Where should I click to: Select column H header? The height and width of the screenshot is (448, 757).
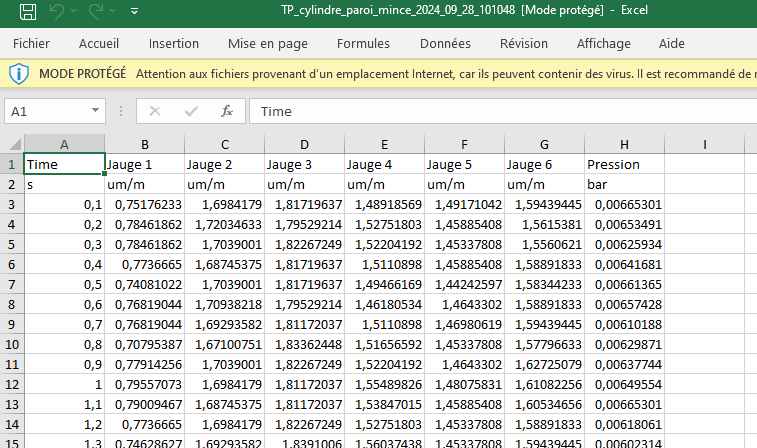coord(624,144)
